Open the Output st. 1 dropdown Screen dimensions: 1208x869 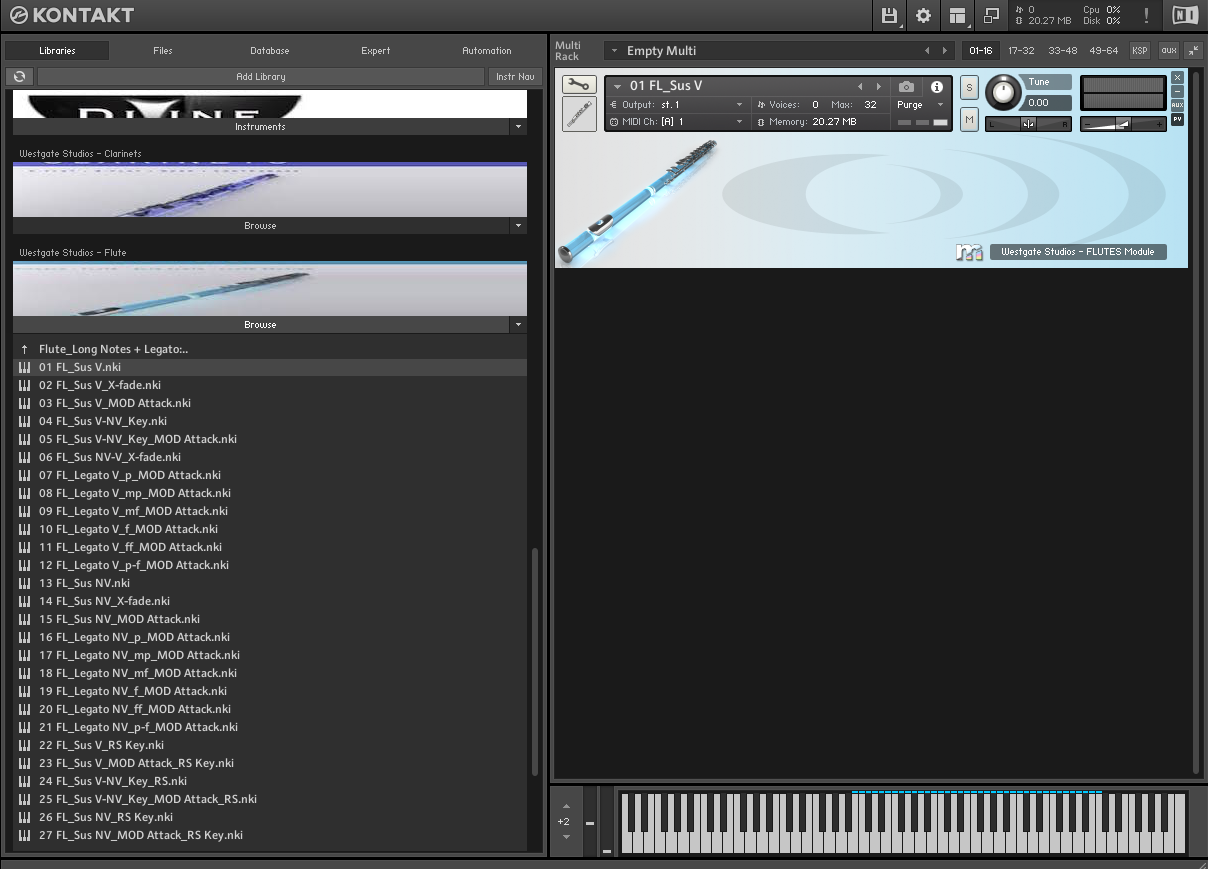[x=739, y=105]
